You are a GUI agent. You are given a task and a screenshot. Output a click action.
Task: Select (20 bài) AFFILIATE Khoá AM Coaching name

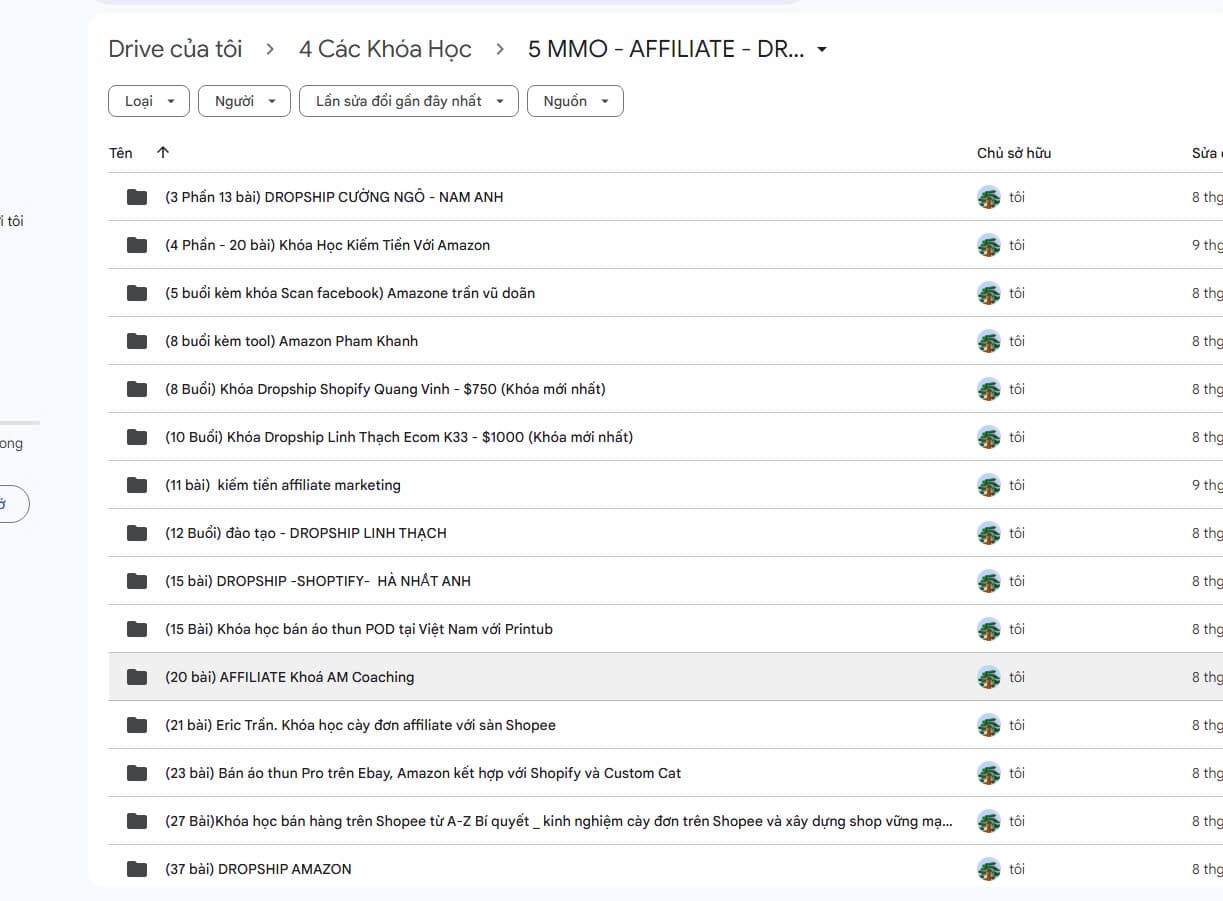click(x=289, y=677)
